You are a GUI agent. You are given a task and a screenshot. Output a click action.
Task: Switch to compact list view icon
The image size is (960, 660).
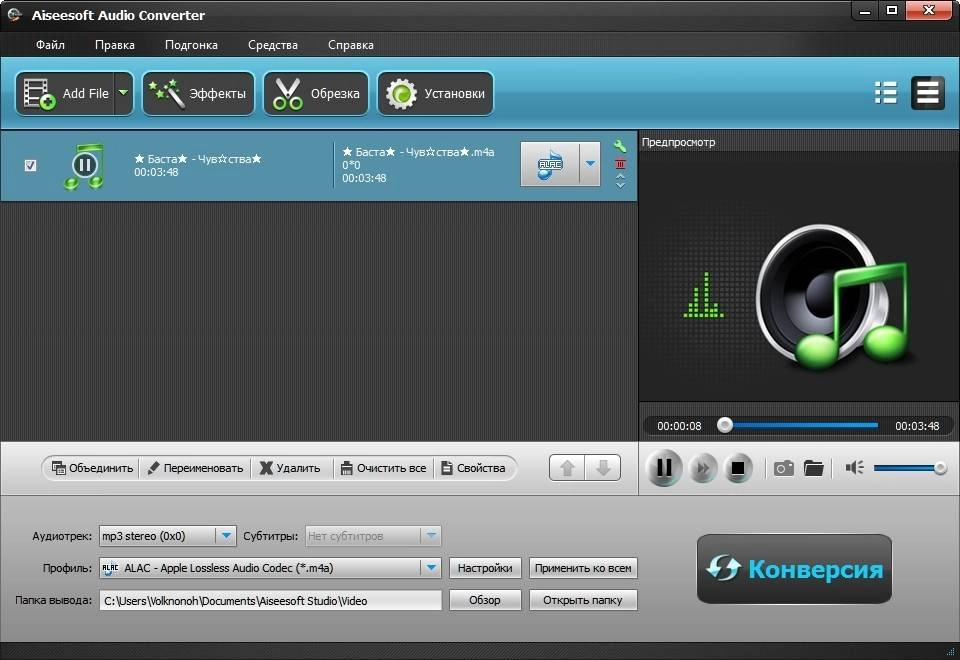(x=886, y=93)
